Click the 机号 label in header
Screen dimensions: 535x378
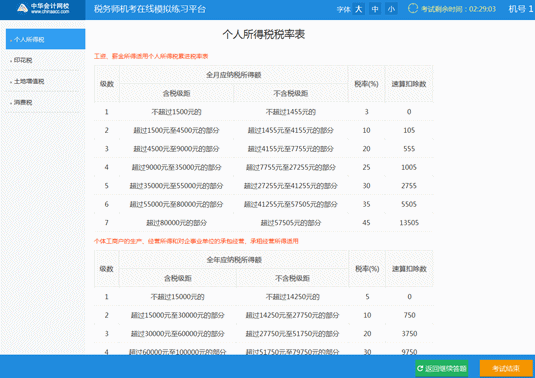[517, 9]
